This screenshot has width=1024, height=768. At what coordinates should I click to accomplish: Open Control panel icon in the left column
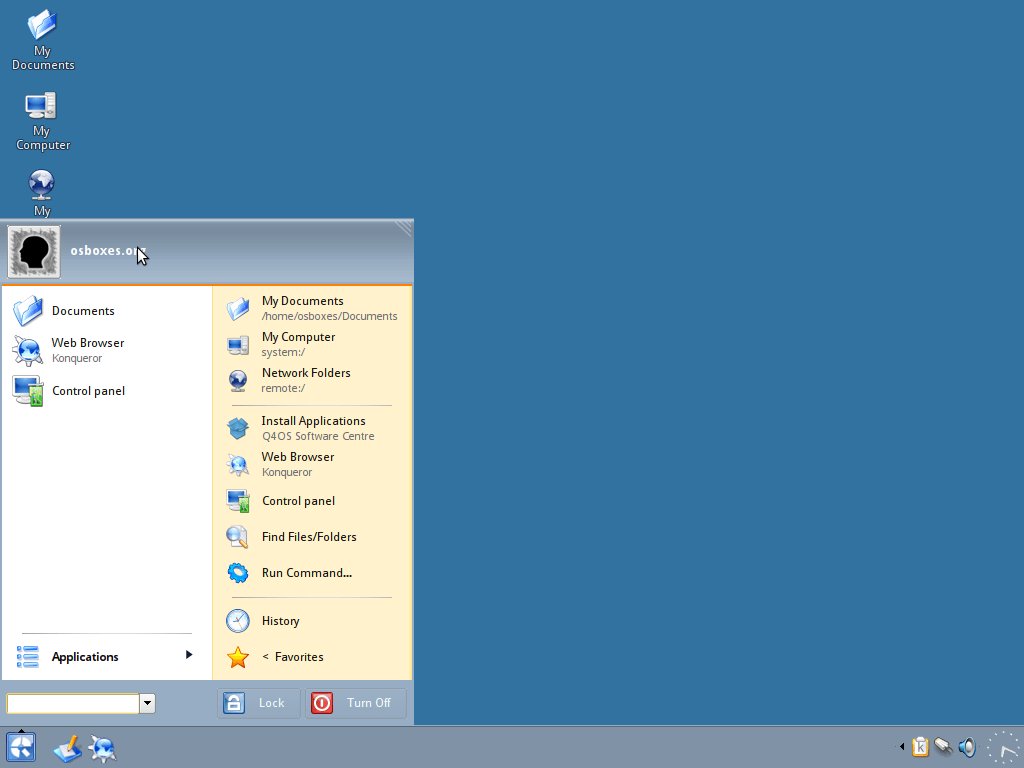pyautogui.click(x=28, y=391)
